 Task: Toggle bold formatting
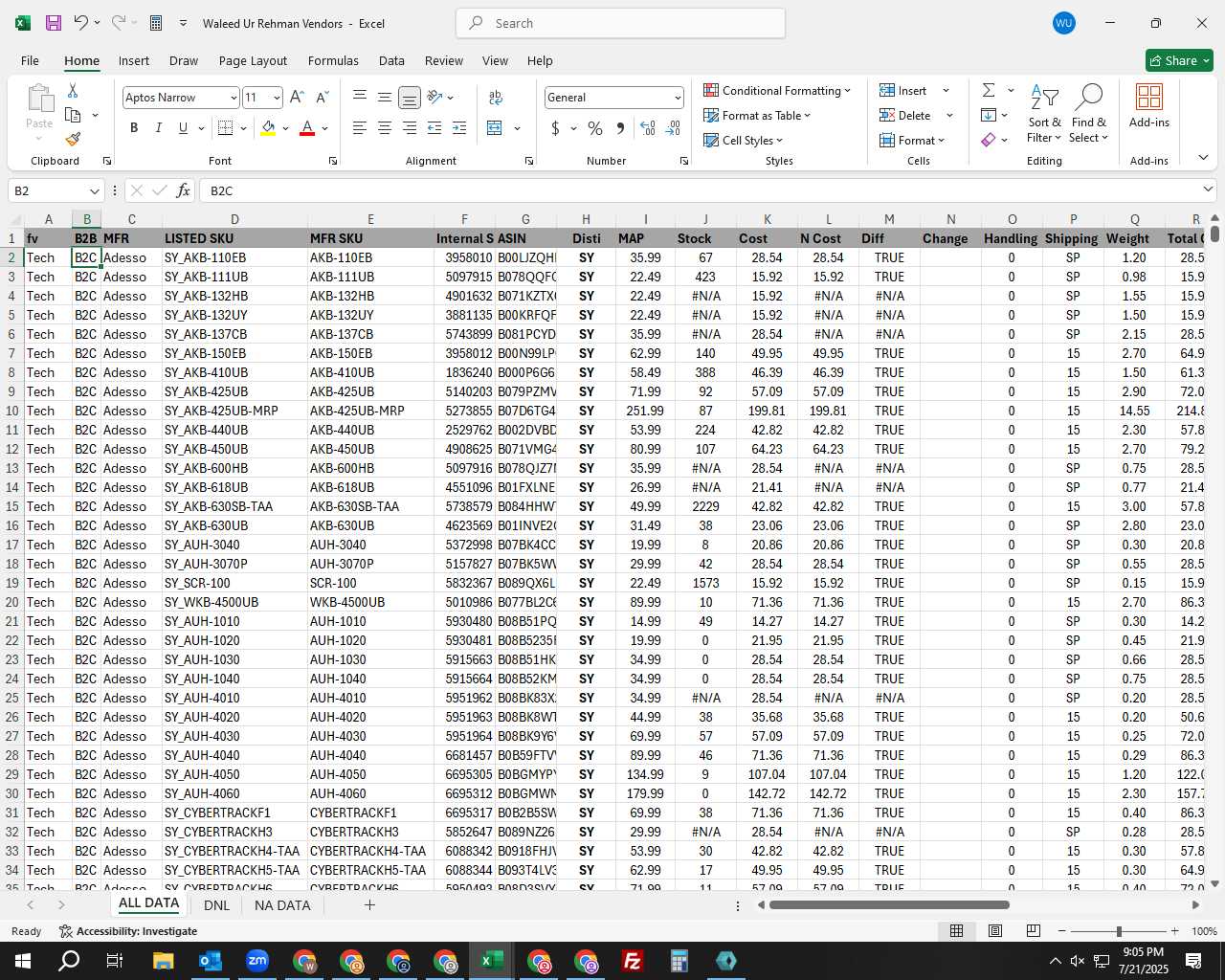click(x=134, y=128)
